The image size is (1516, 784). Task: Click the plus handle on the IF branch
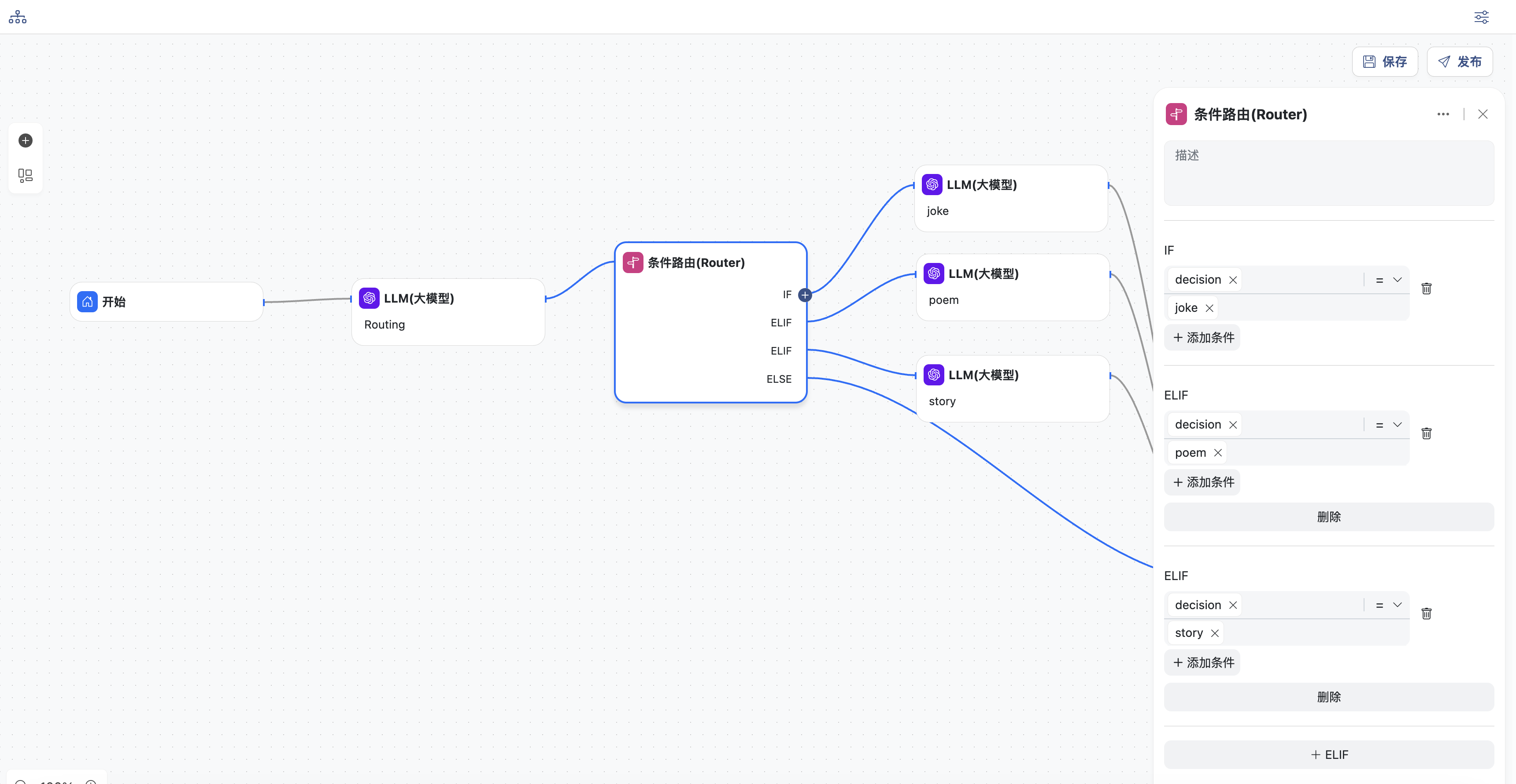(805, 295)
